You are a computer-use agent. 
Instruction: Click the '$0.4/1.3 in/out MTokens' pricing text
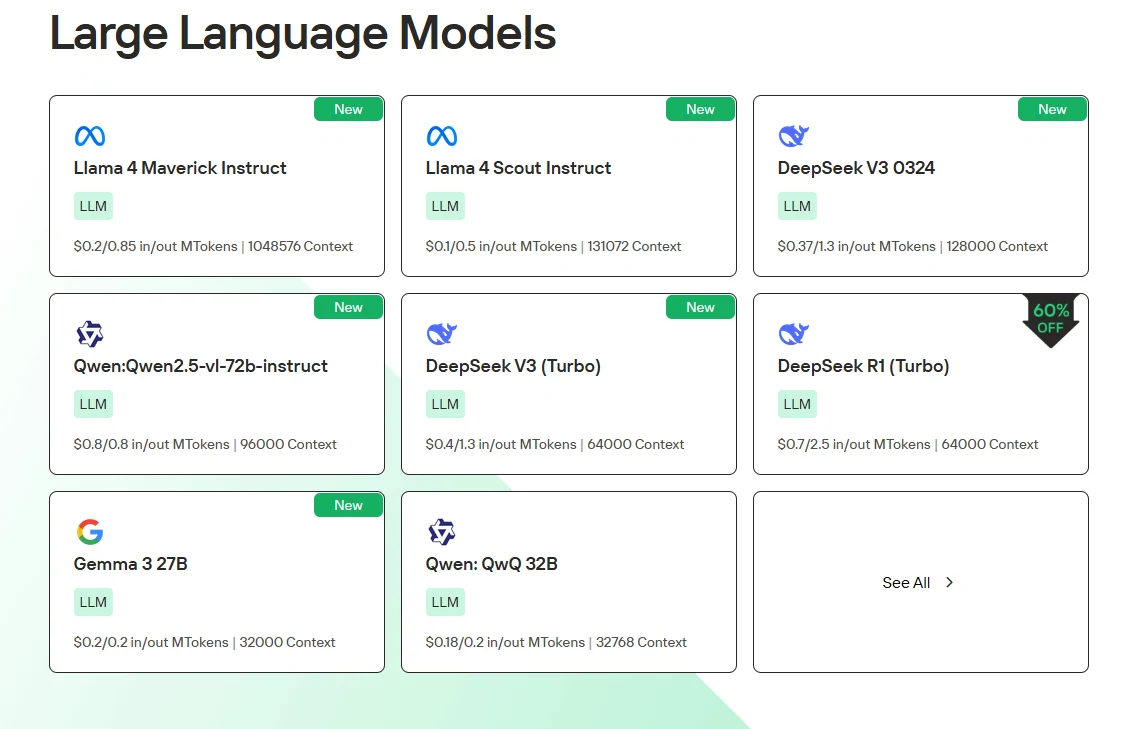click(501, 444)
